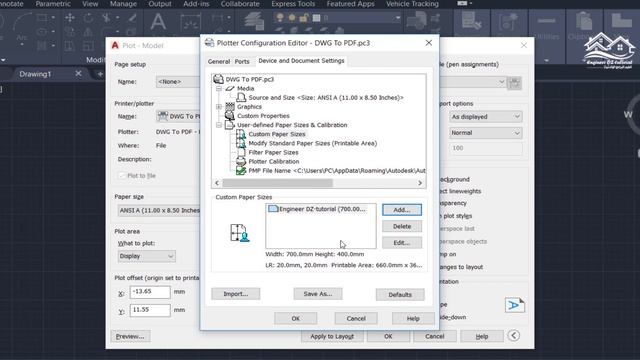The width and height of the screenshot is (640, 360).
Task: Select the Dimension tool in the ribbon
Action: click(191, 22)
